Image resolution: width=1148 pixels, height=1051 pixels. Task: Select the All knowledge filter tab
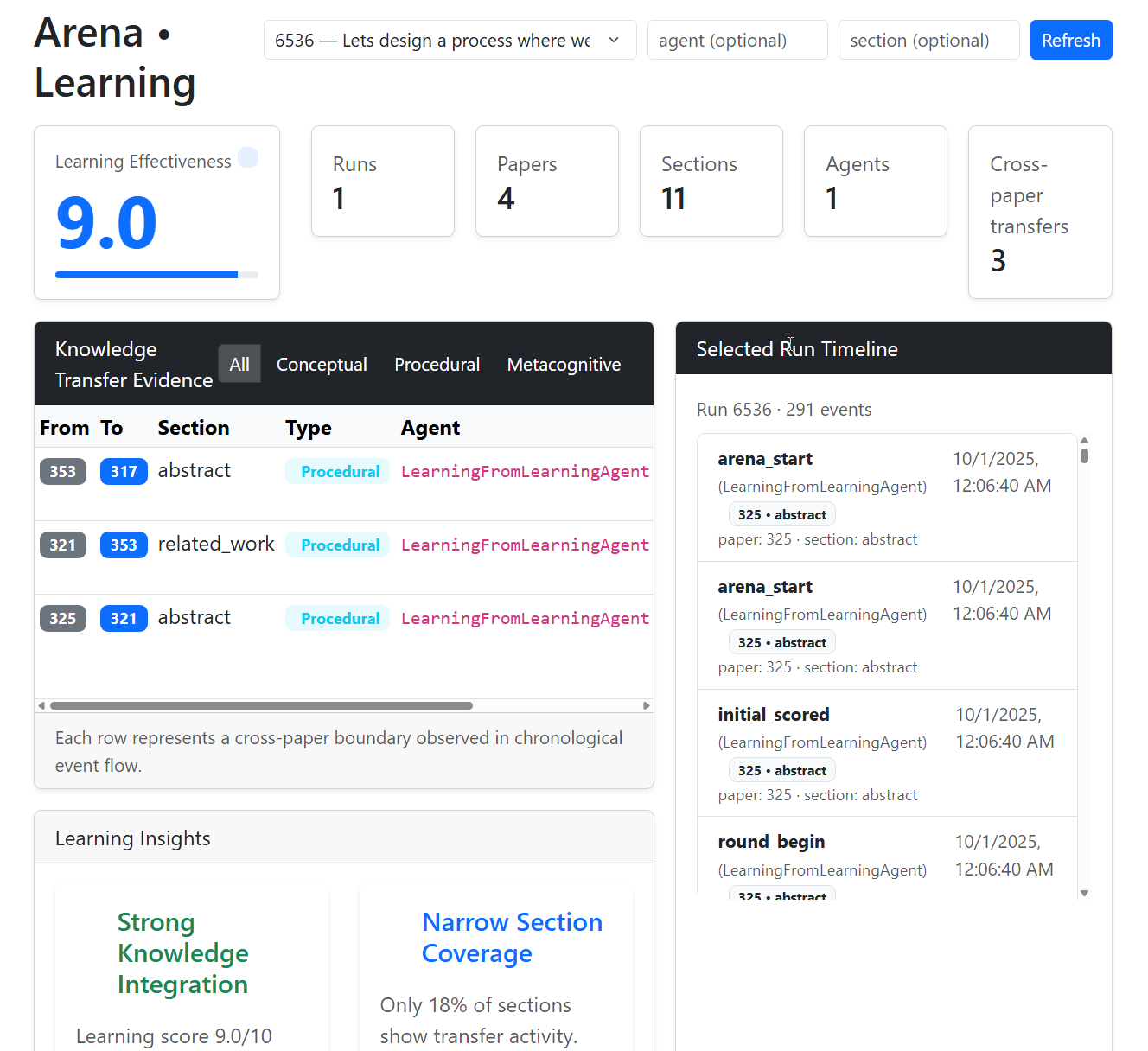pyautogui.click(x=239, y=364)
